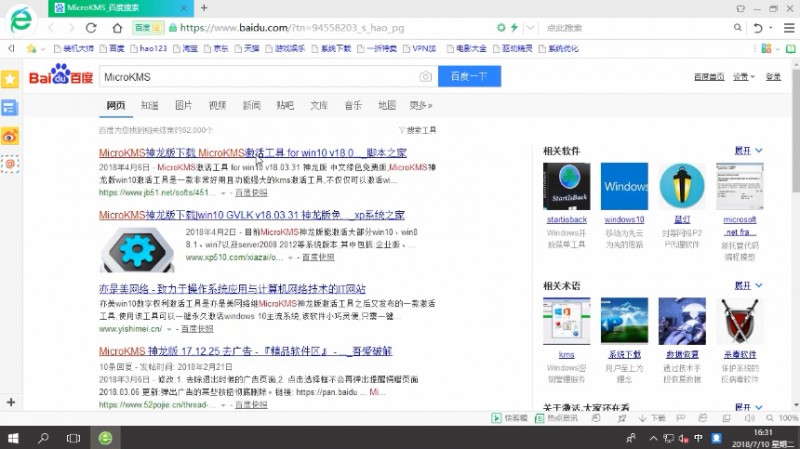Open 搜索工具 filter options
Screen dimensions: 800x449
coord(417,130)
